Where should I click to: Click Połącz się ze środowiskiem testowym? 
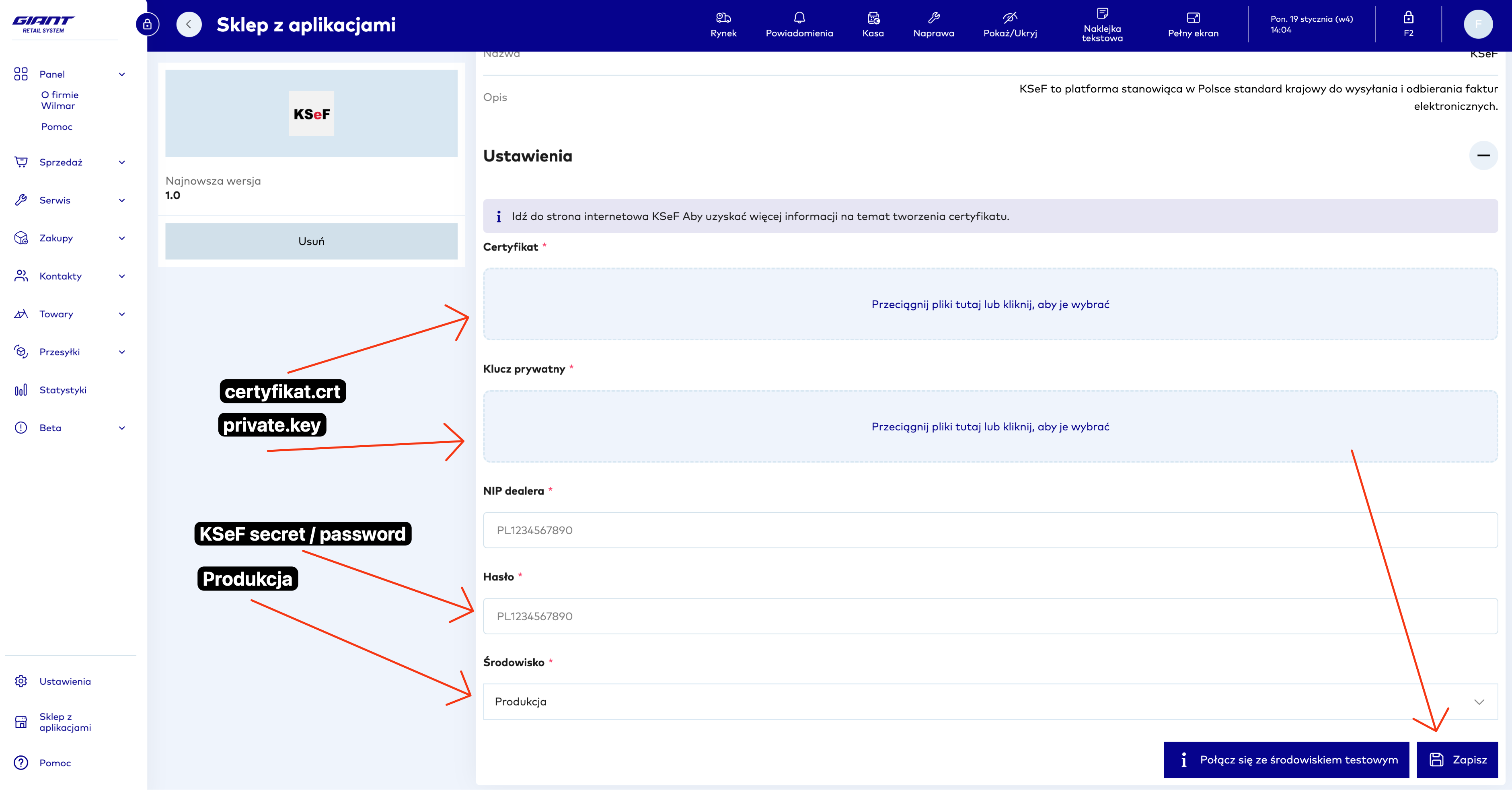1286,759
